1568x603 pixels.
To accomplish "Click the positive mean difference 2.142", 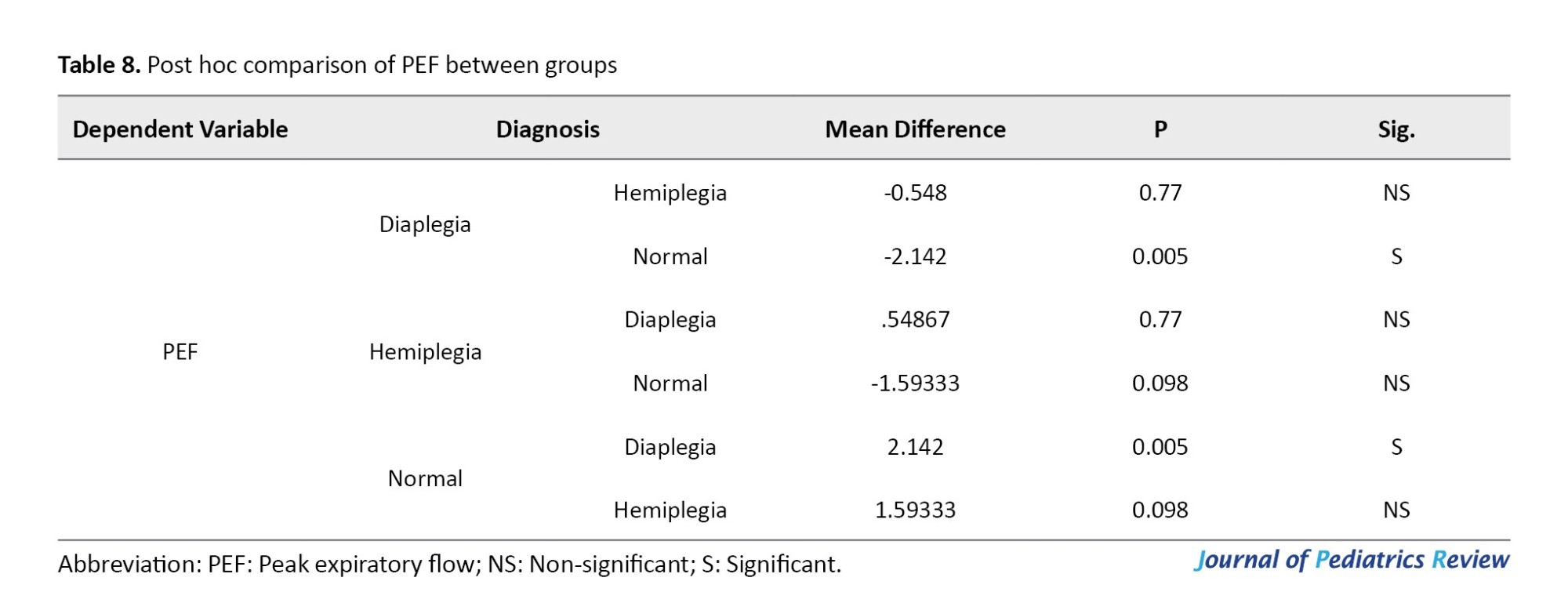I will tap(915, 447).
